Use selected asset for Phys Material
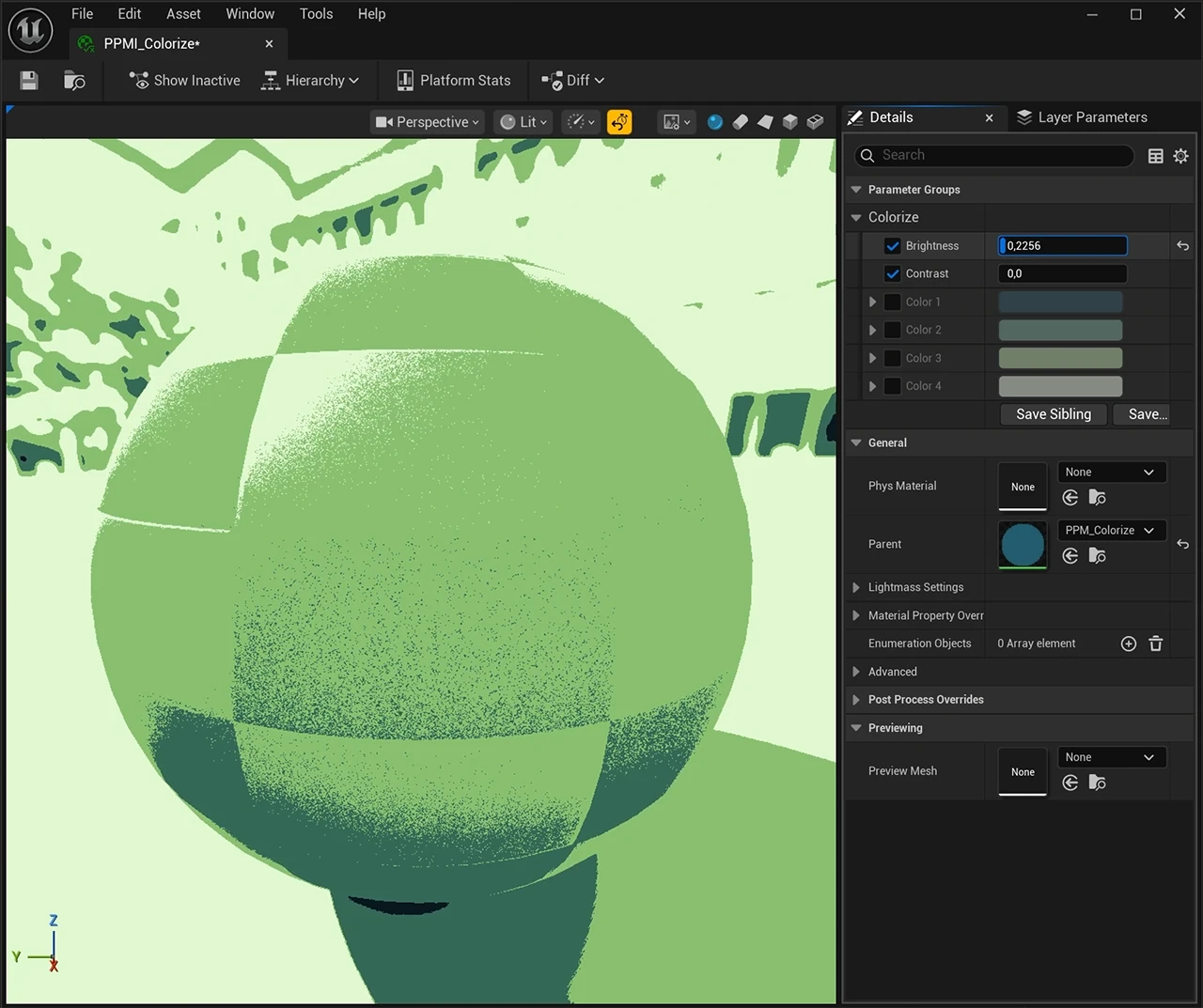The width and height of the screenshot is (1203, 1008). (x=1070, y=498)
